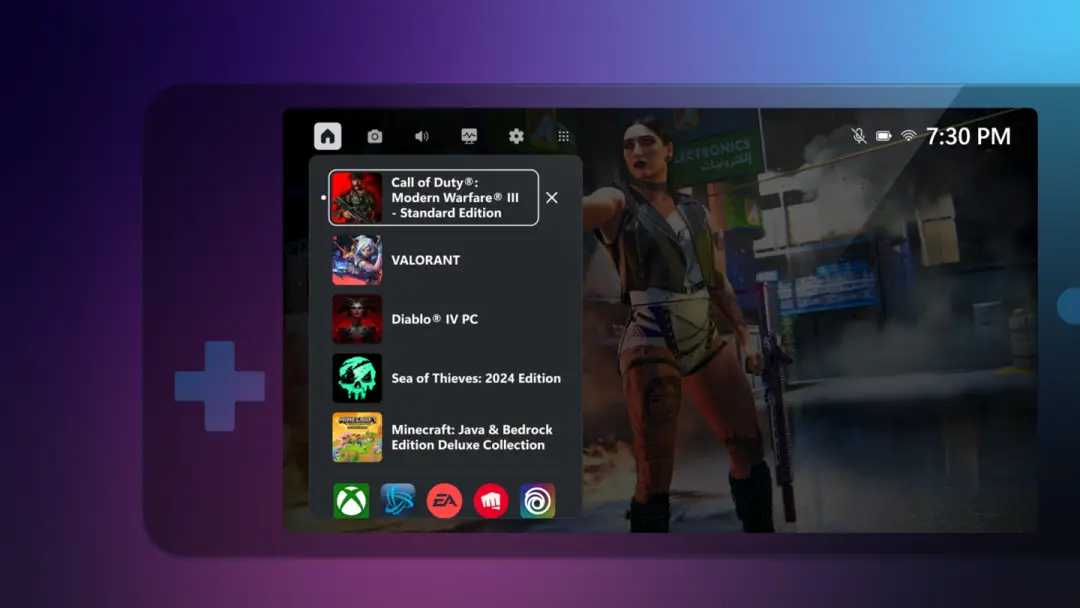Screen dimensions: 1080x608
Task: Select the Home tab icon
Action: [x=328, y=136]
